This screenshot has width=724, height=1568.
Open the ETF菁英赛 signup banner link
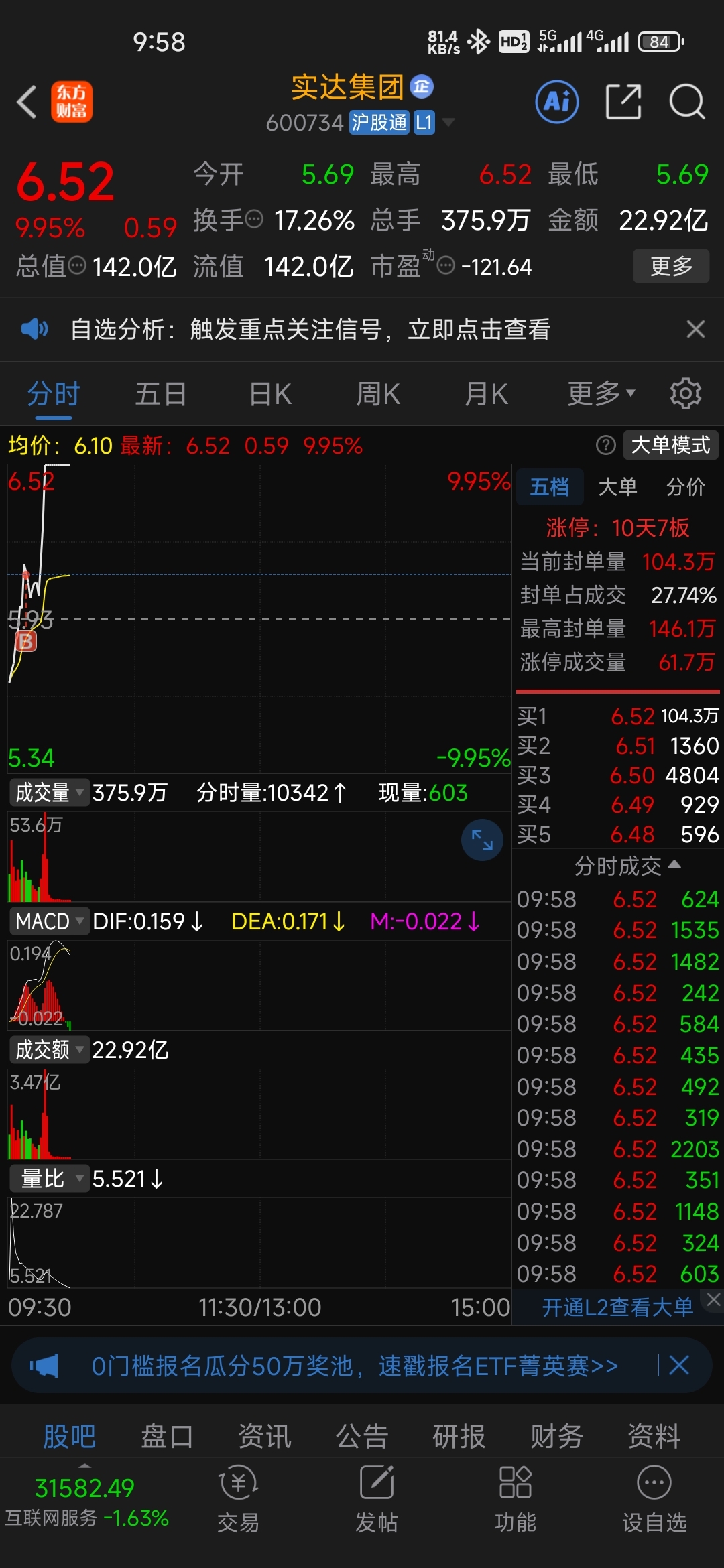click(355, 1365)
